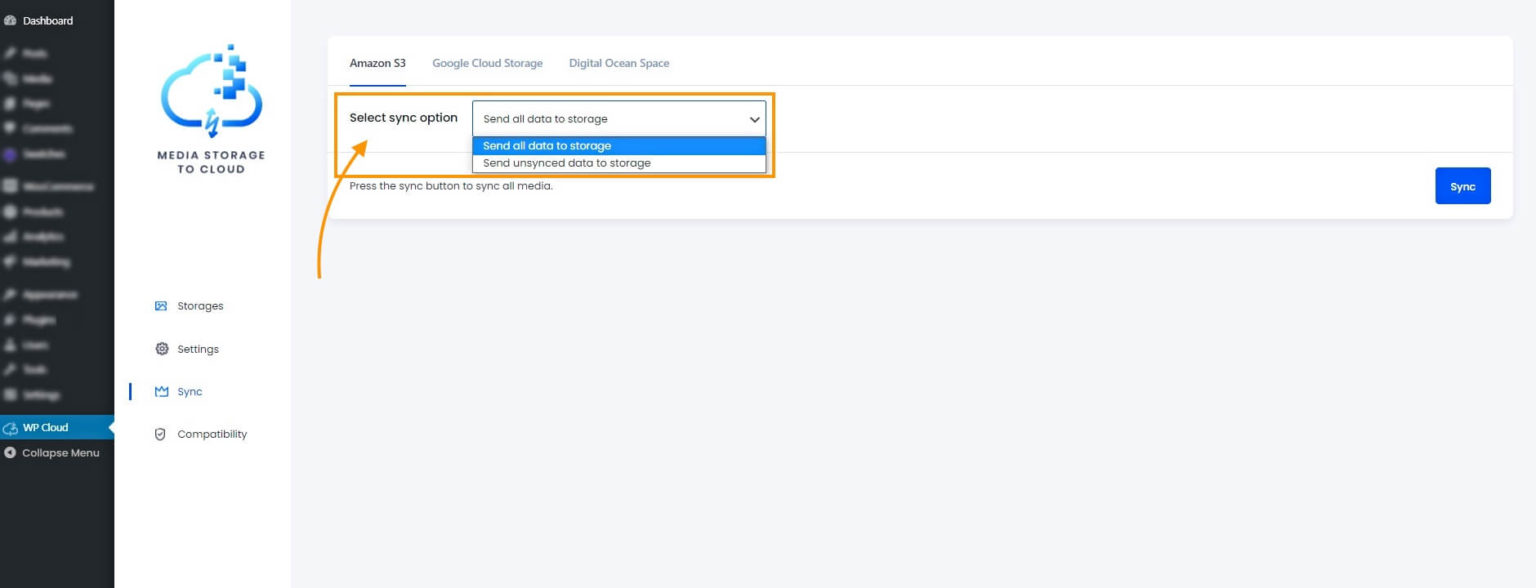
Task: Switch to the Google Cloud Storage tab
Action: (488, 62)
